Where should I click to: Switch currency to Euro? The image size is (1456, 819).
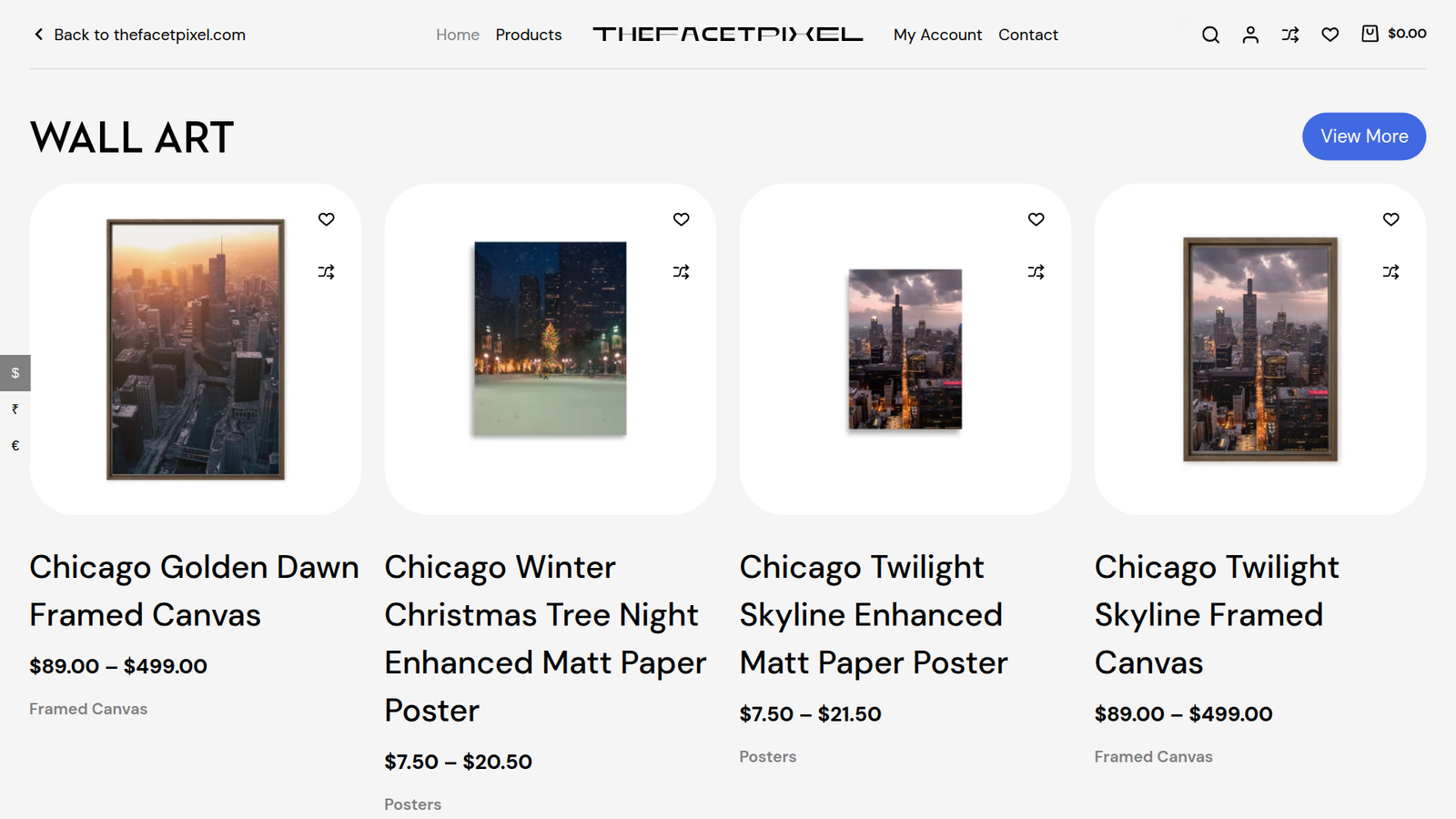(x=15, y=446)
